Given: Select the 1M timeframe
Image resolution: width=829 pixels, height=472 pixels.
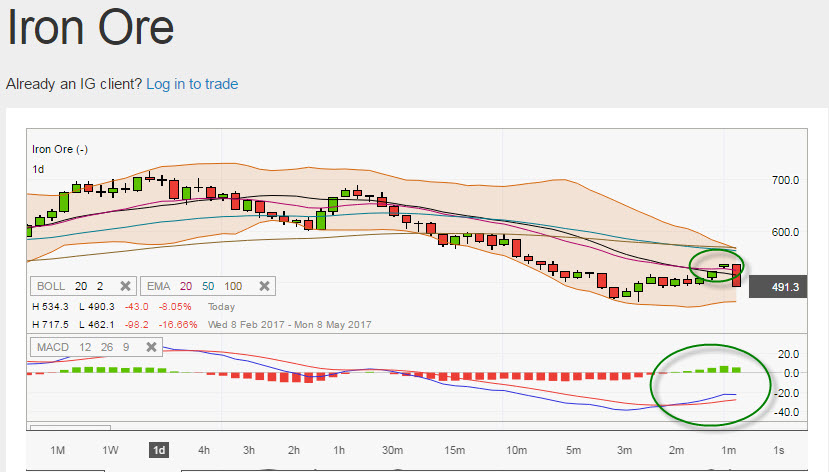Looking at the screenshot, I should [58, 450].
